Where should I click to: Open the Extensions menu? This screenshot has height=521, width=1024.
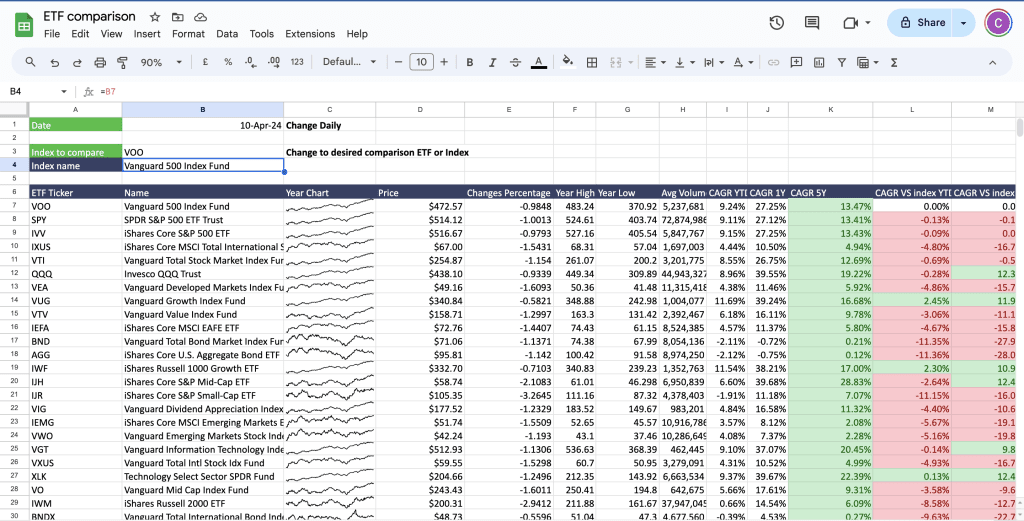pyautogui.click(x=310, y=34)
